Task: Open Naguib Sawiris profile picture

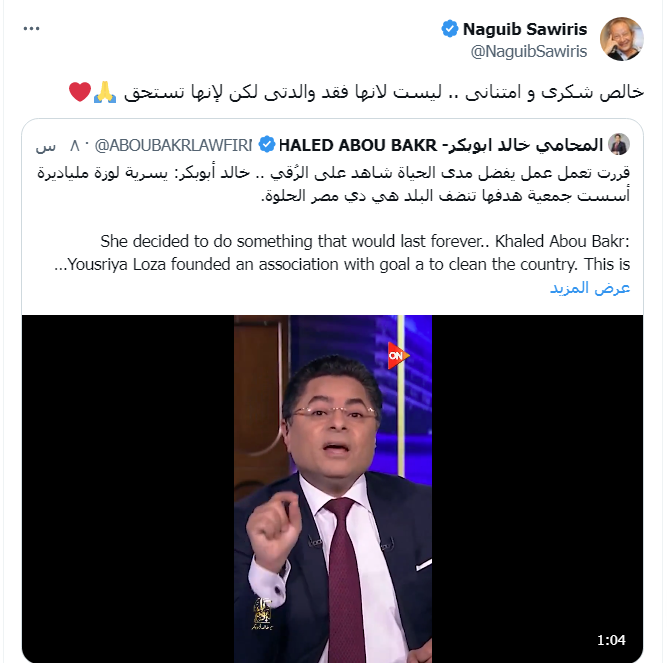Action: 621,39
